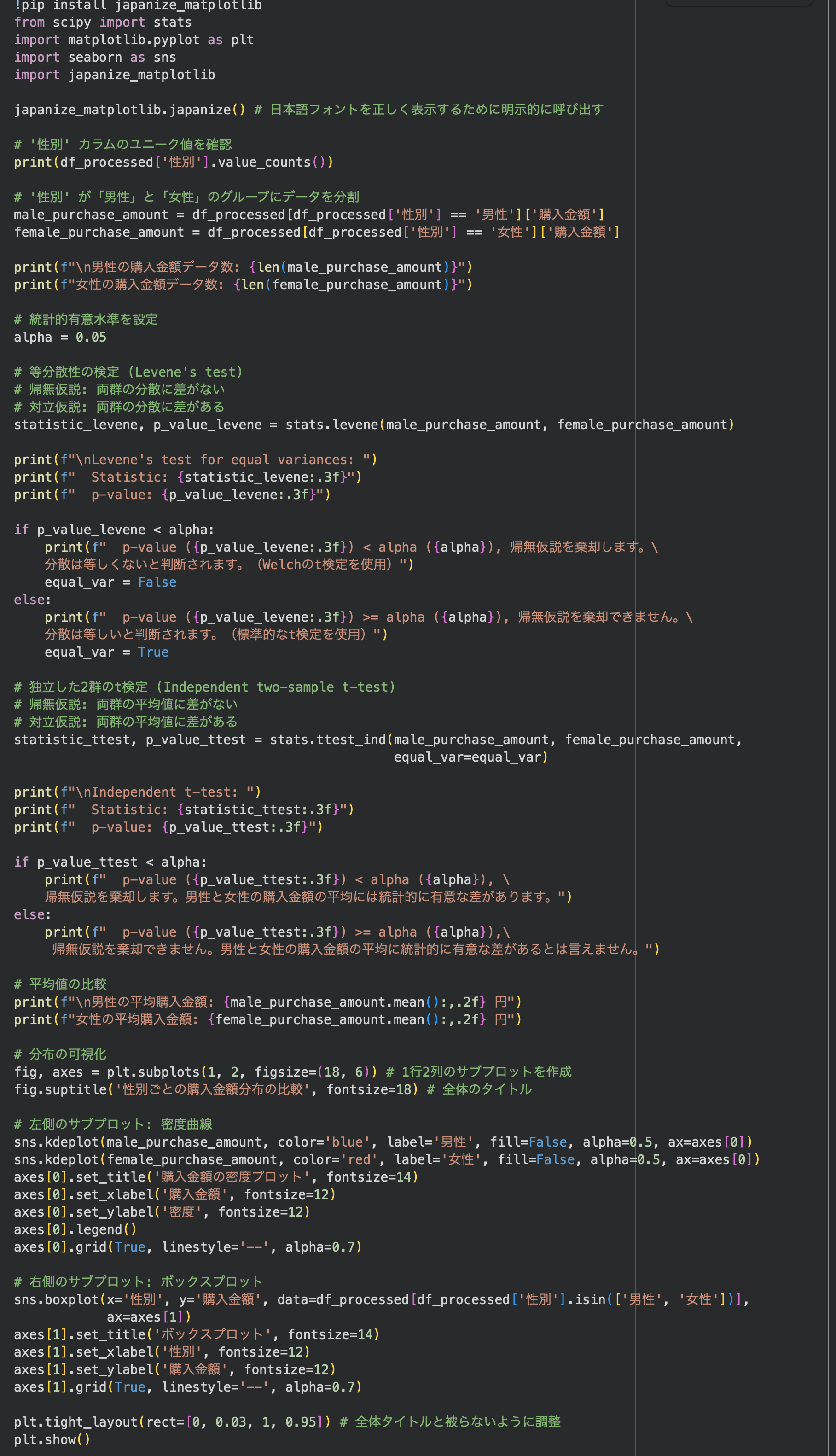This screenshot has height=1456, width=836.
Task: Click the 'axes[0].legend()' line
Action: (75, 1230)
